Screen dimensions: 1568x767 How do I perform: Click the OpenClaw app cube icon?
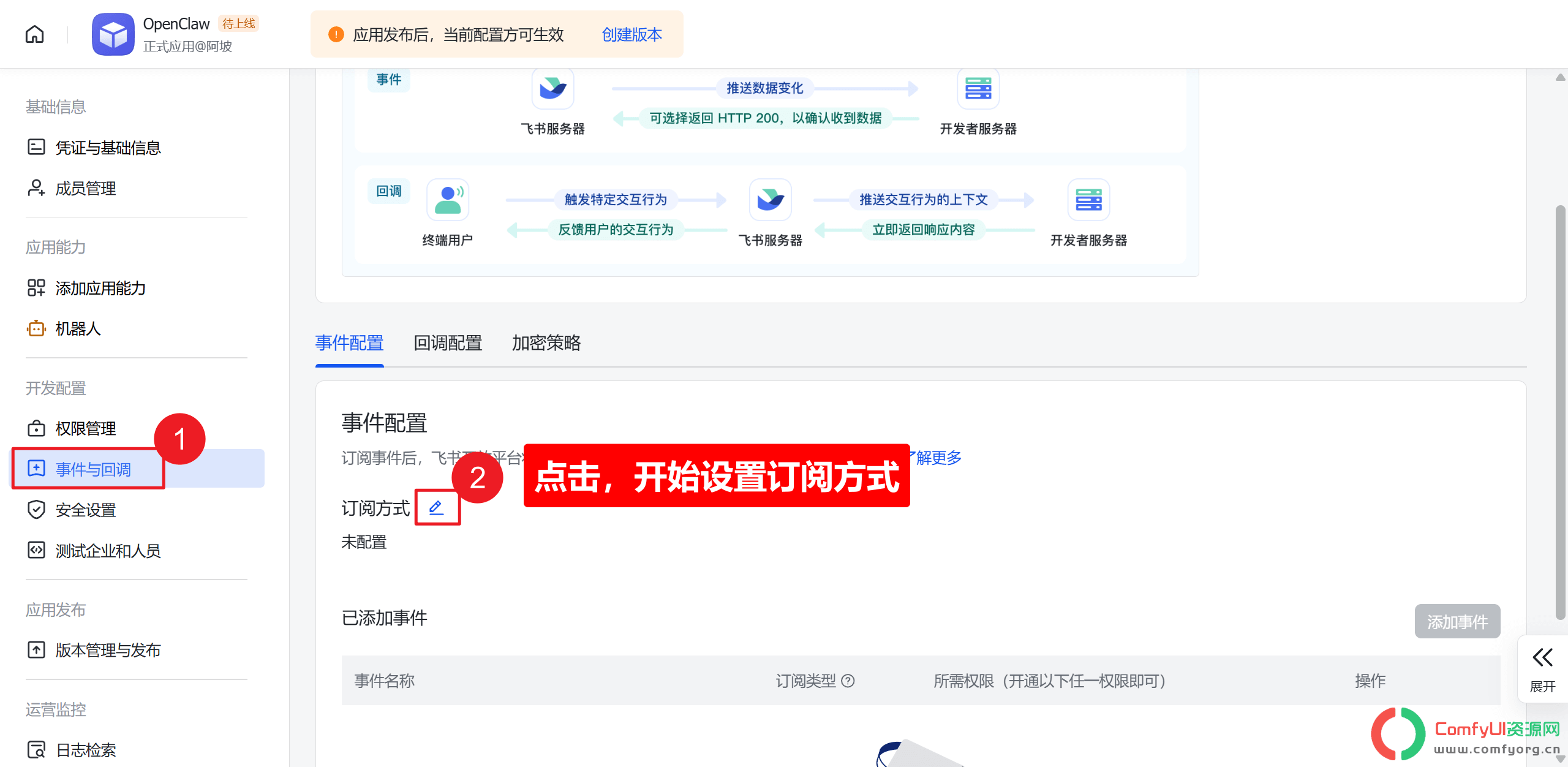click(113, 34)
